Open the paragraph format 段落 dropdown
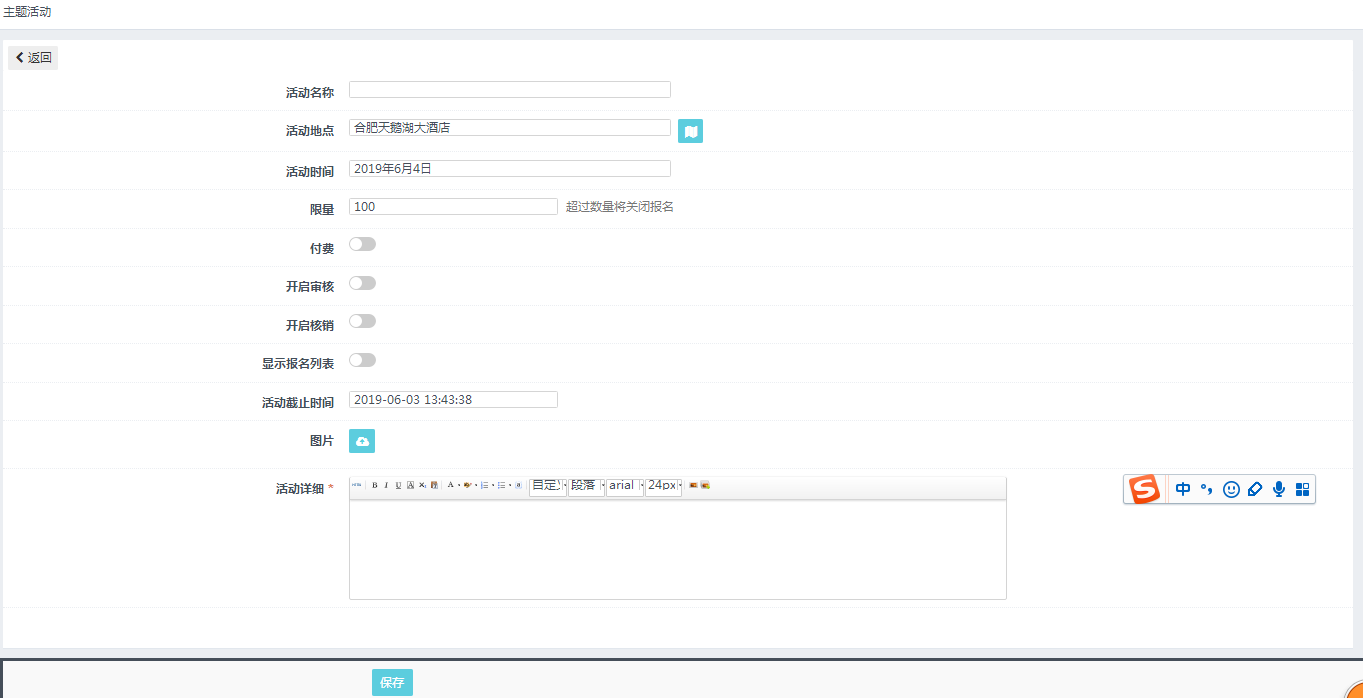The height and width of the screenshot is (698, 1363). pyautogui.click(x=585, y=486)
